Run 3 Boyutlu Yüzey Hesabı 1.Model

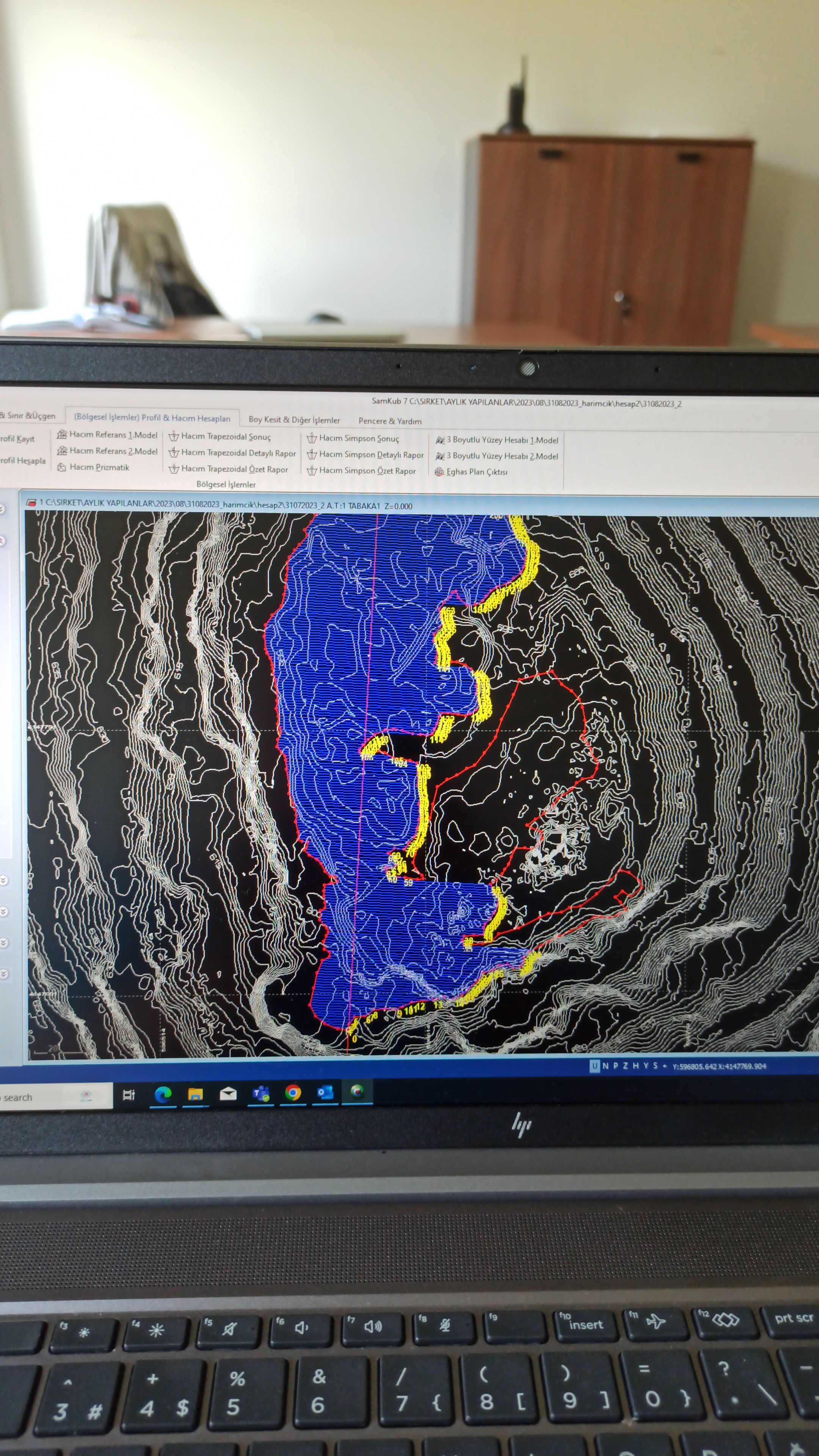coord(502,440)
